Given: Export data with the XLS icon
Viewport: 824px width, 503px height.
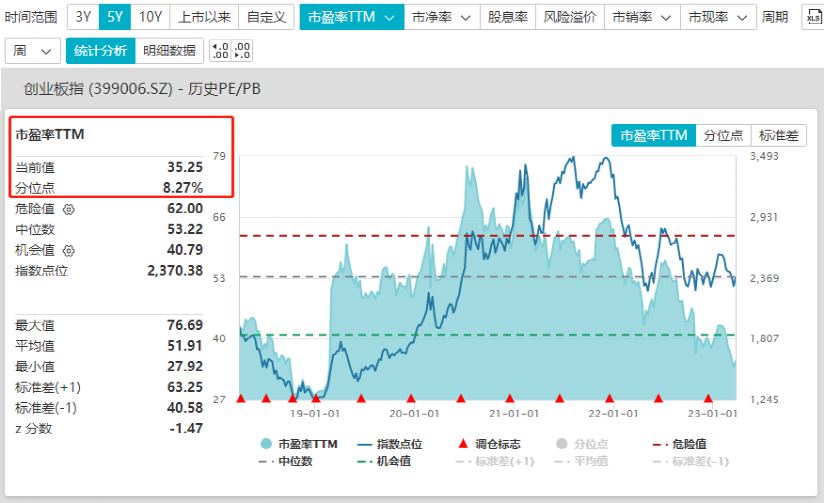Looking at the screenshot, I should (813, 17).
